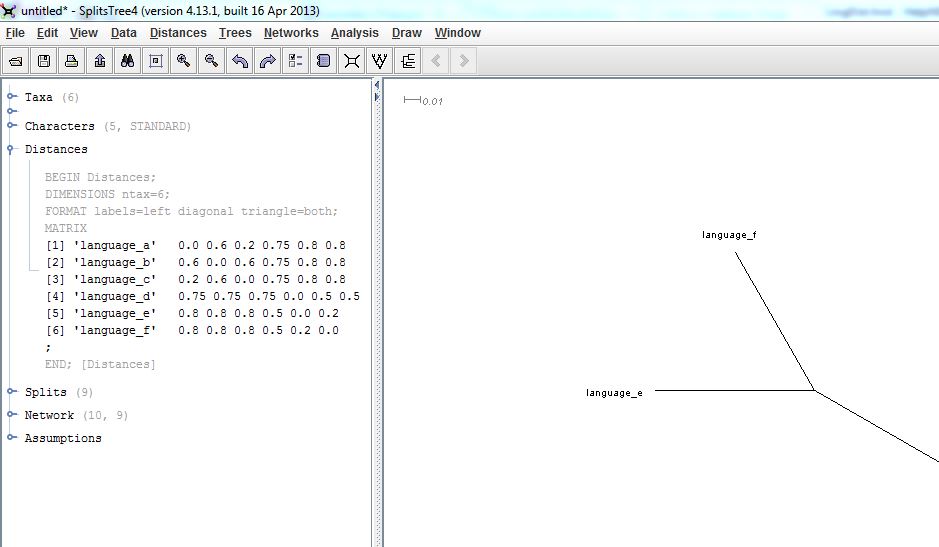
Task: Click the 0.01 scale bar label
Action: coord(432,101)
